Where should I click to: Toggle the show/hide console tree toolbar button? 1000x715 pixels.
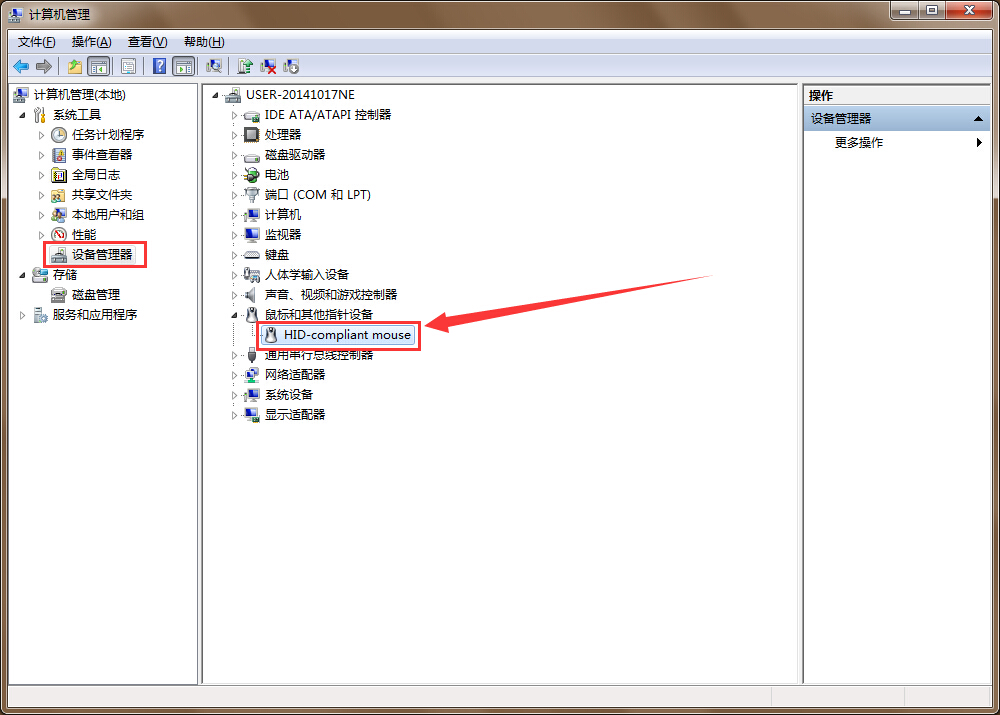pyautogui.click(x=98, y=66)
